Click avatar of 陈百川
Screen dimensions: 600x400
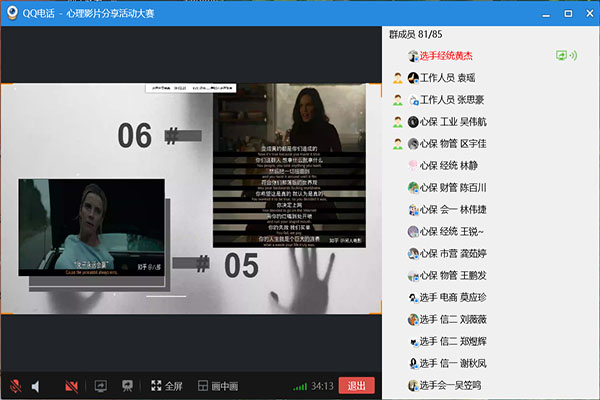[413, 188]
